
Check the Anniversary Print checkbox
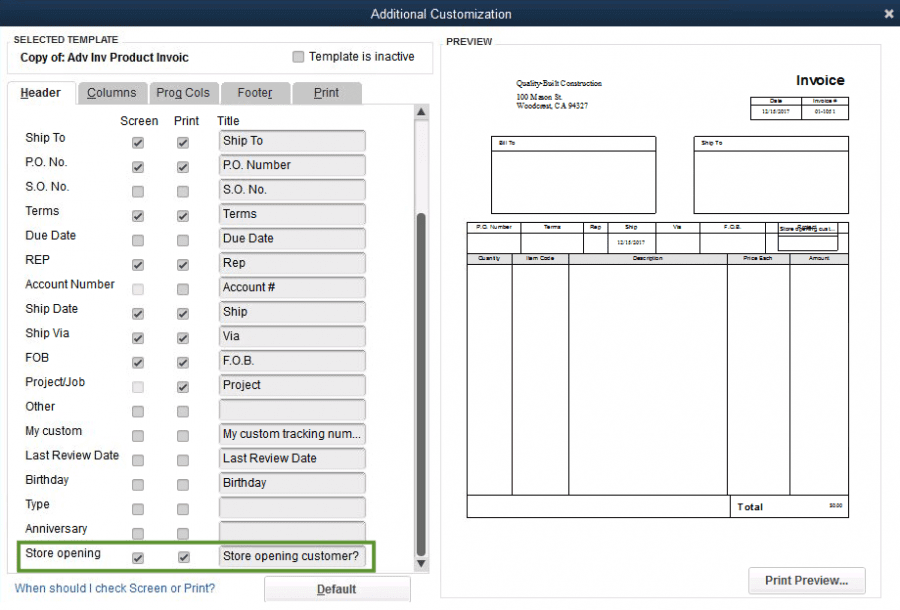click(183, 531)
